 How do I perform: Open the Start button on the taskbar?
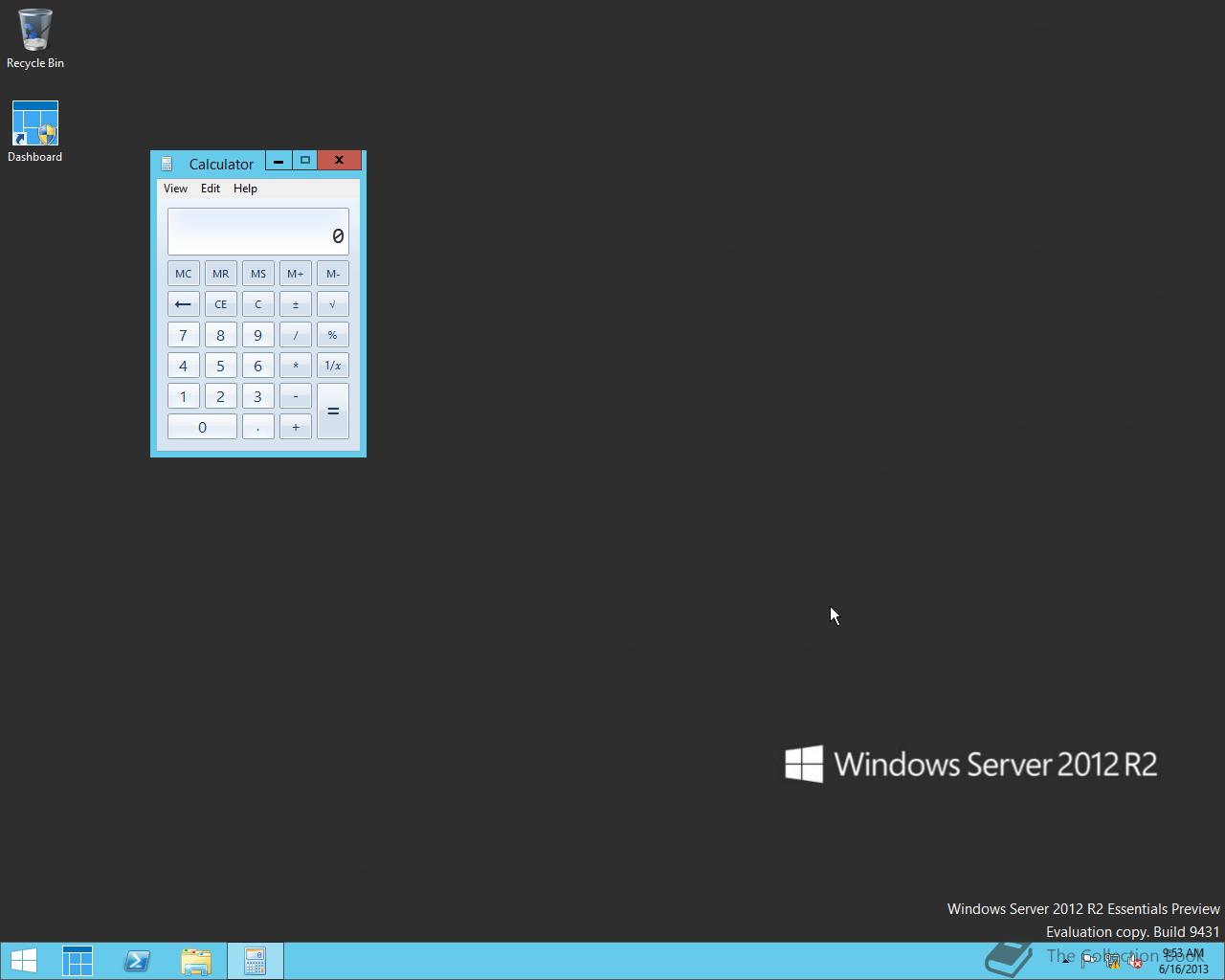pyautogui.click(x=24, y=961)
